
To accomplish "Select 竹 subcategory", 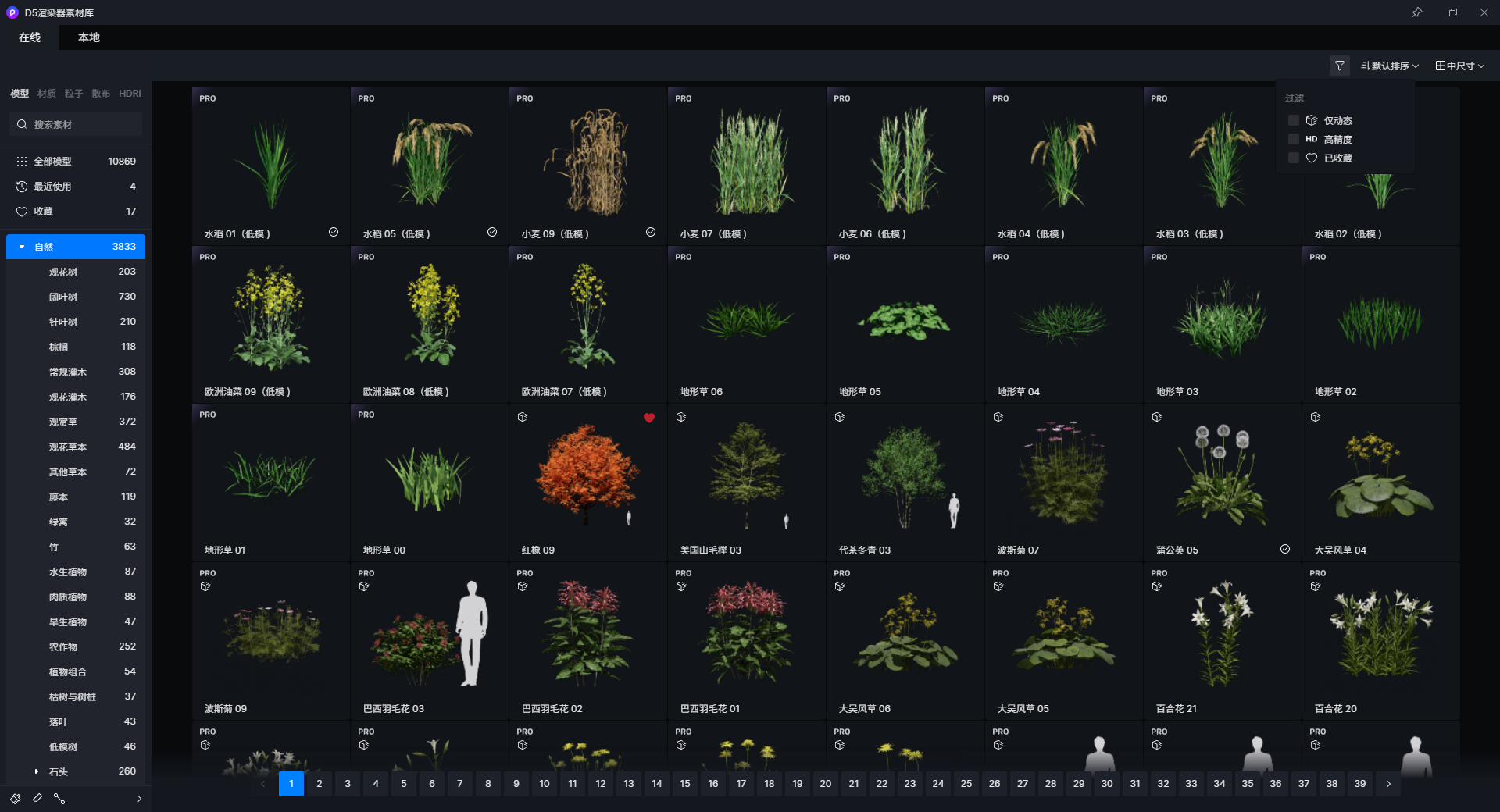I will pyautogui.click(x=76, y=547).
